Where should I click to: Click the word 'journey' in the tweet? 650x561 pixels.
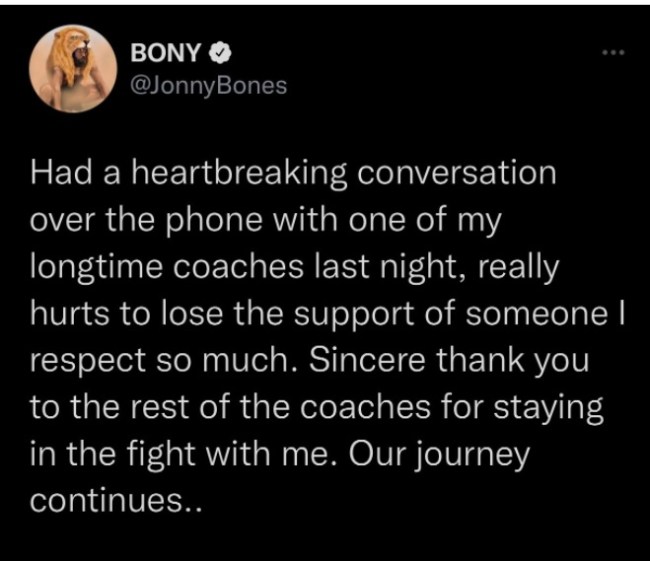pos(486,453)
